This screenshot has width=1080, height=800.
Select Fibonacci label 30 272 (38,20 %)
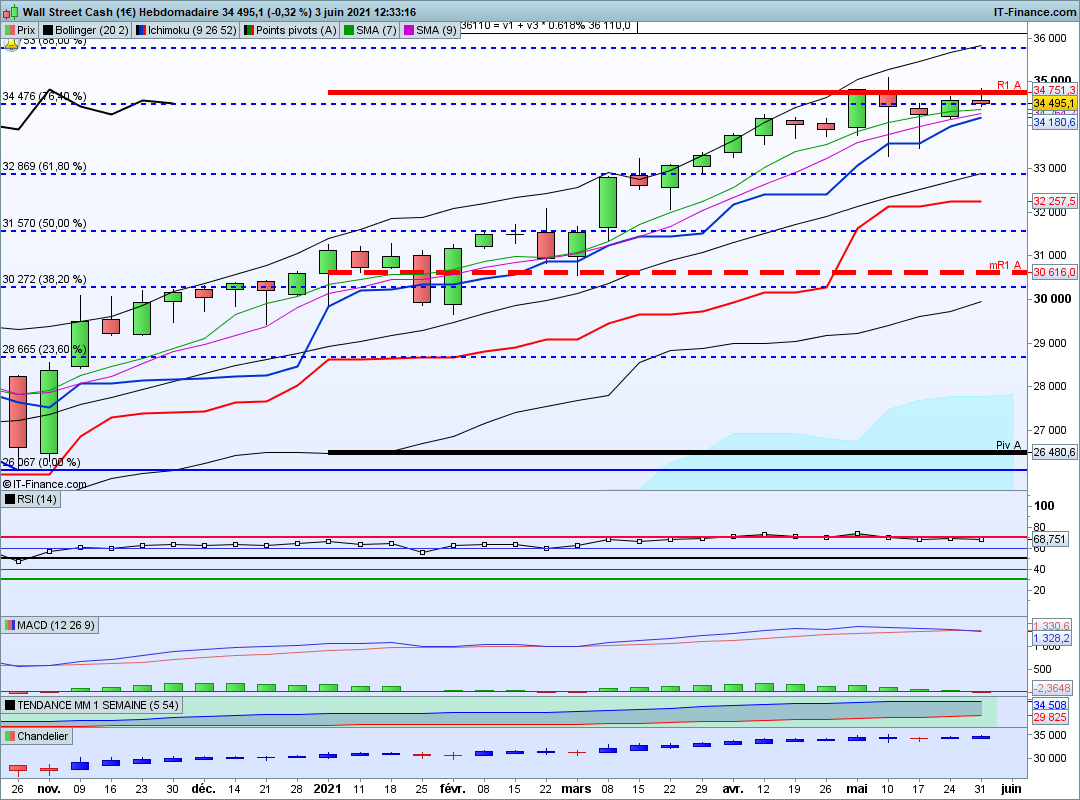[x=44, y=279]
